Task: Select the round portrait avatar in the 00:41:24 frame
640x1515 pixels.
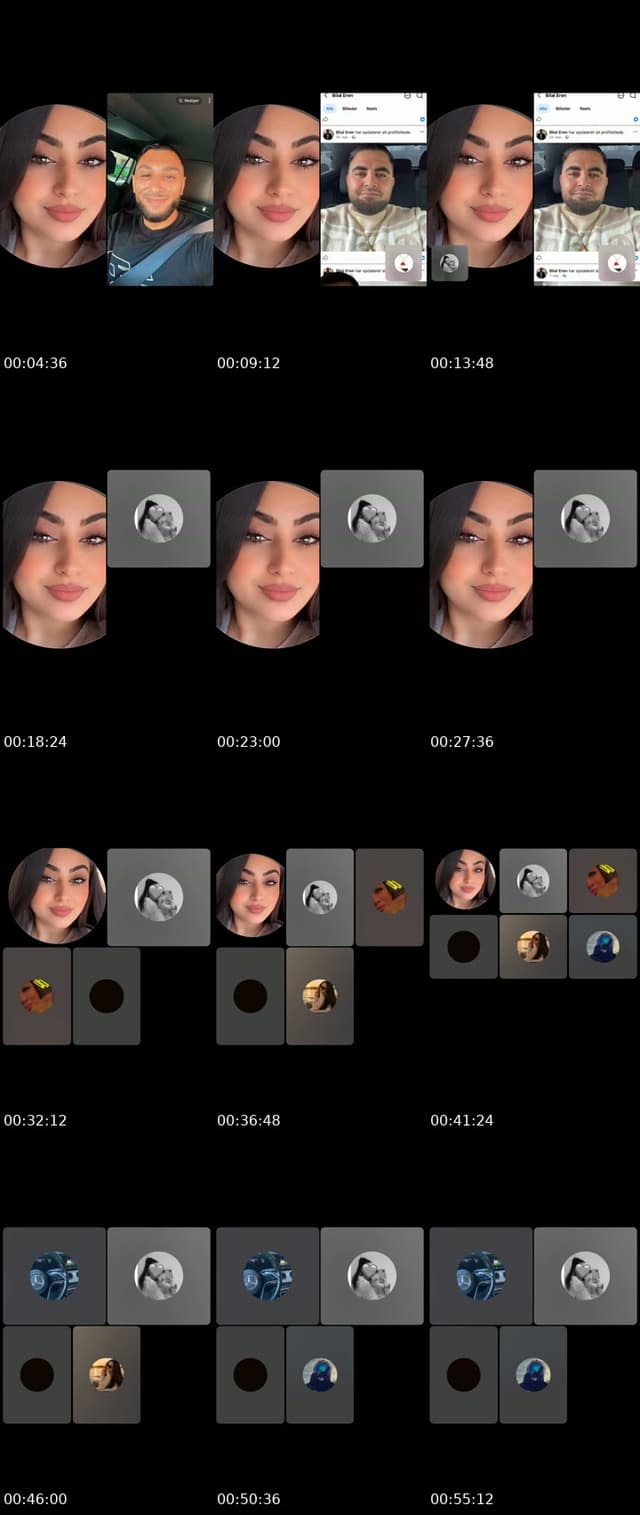Action: pyautogui.click(x=465, y=879)
